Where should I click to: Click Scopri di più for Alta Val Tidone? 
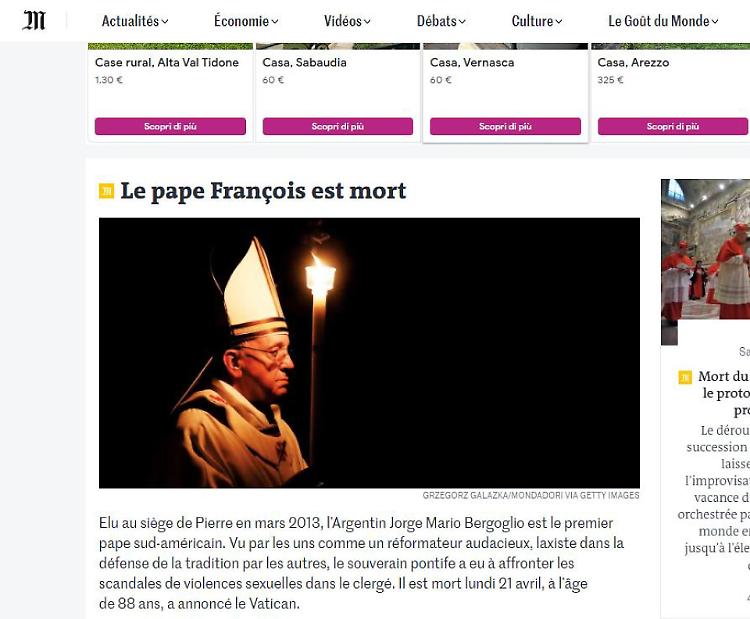pos(170,126)
